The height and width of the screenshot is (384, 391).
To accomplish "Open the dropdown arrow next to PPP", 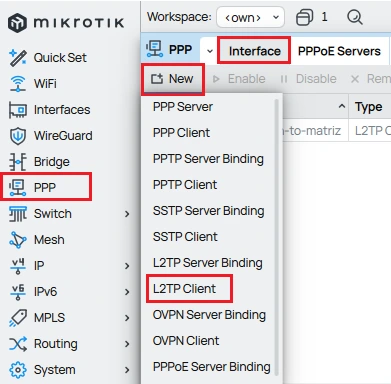I will 210,51.
